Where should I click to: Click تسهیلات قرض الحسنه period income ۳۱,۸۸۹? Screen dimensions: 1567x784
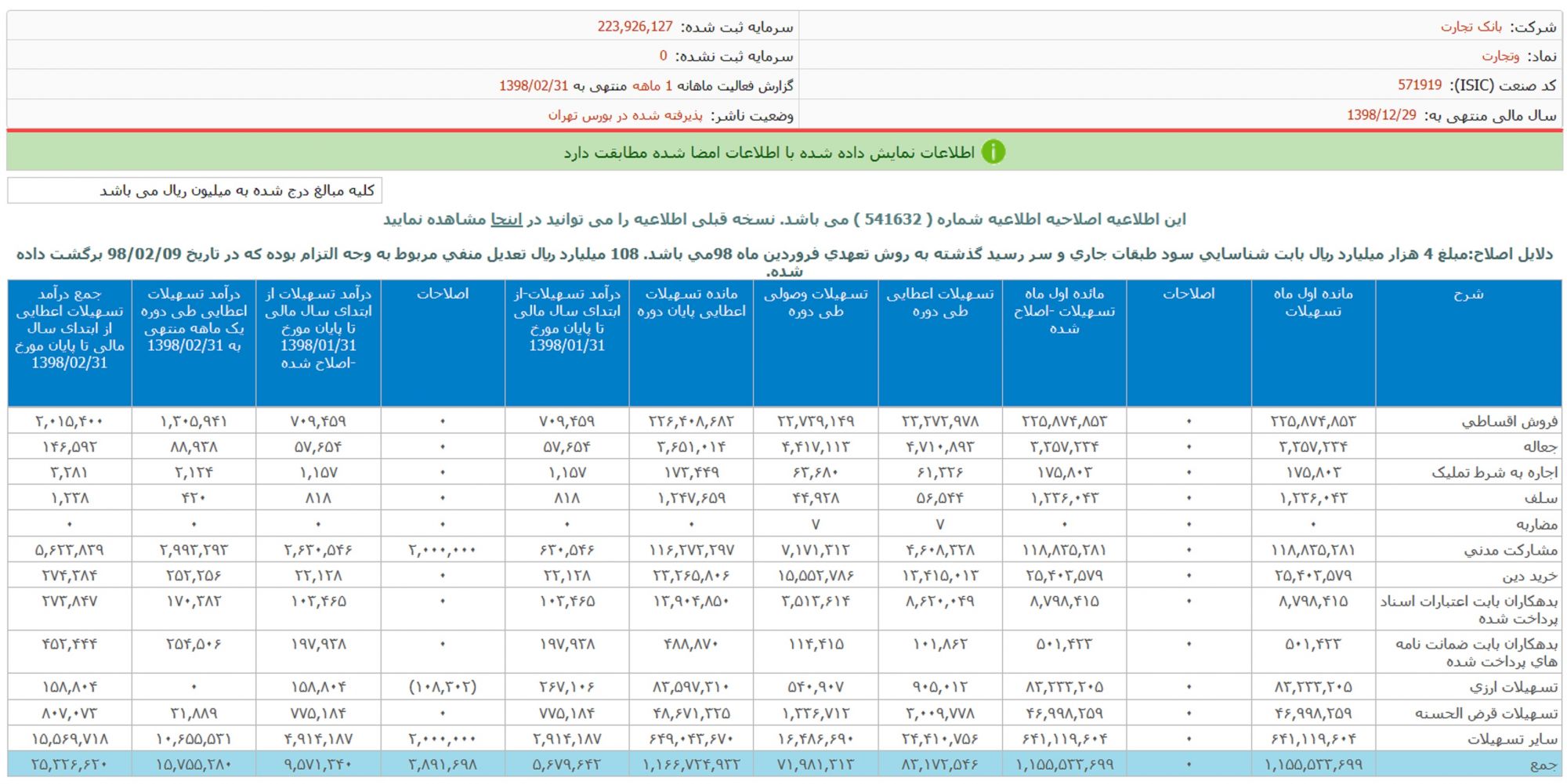click(194, 714)
